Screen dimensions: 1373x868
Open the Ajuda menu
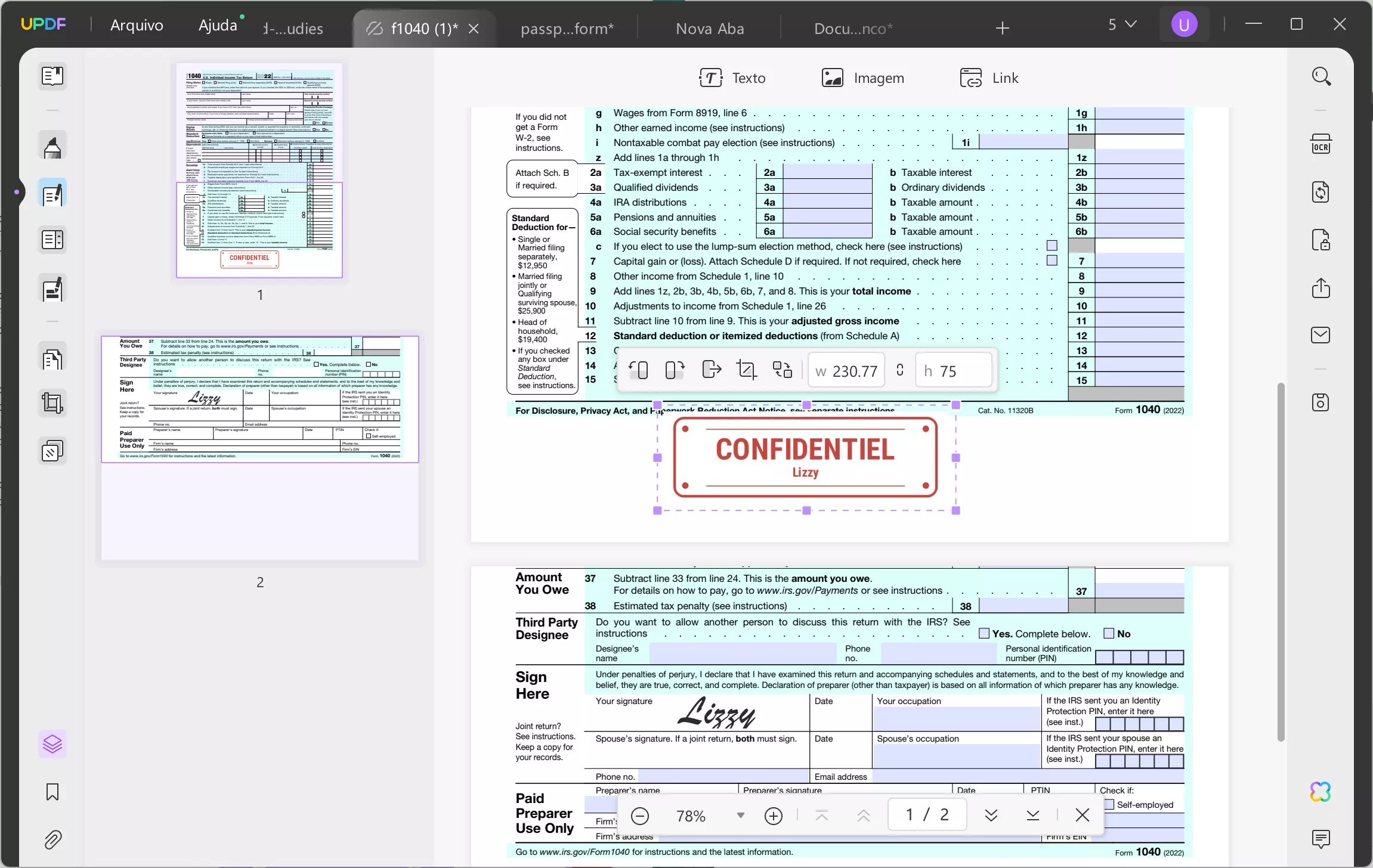(x=219, y=24)
